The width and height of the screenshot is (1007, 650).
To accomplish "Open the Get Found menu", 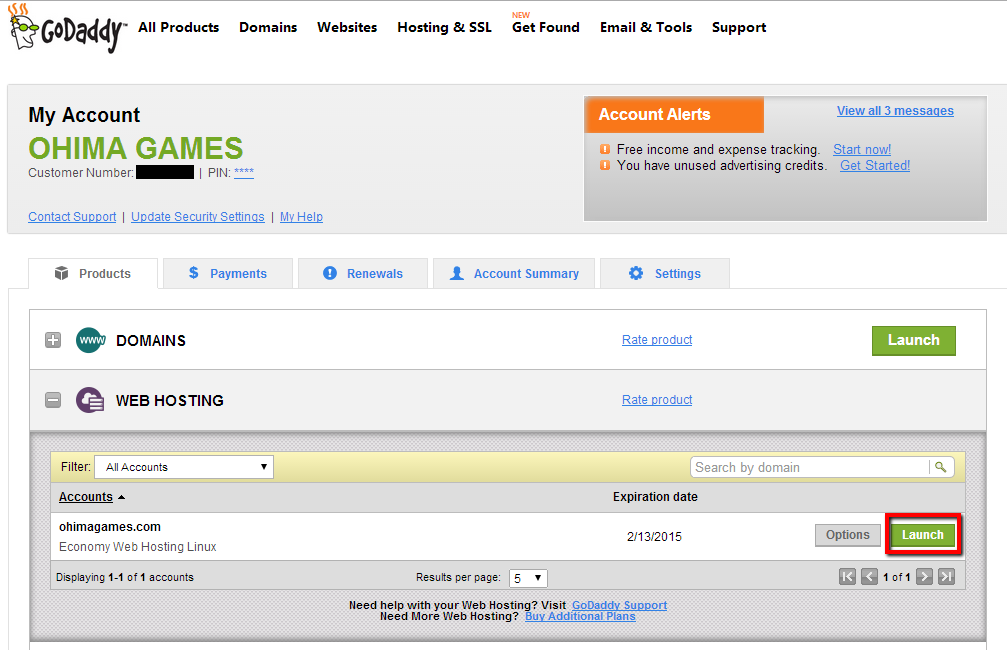I will click(x=545, y=28).
